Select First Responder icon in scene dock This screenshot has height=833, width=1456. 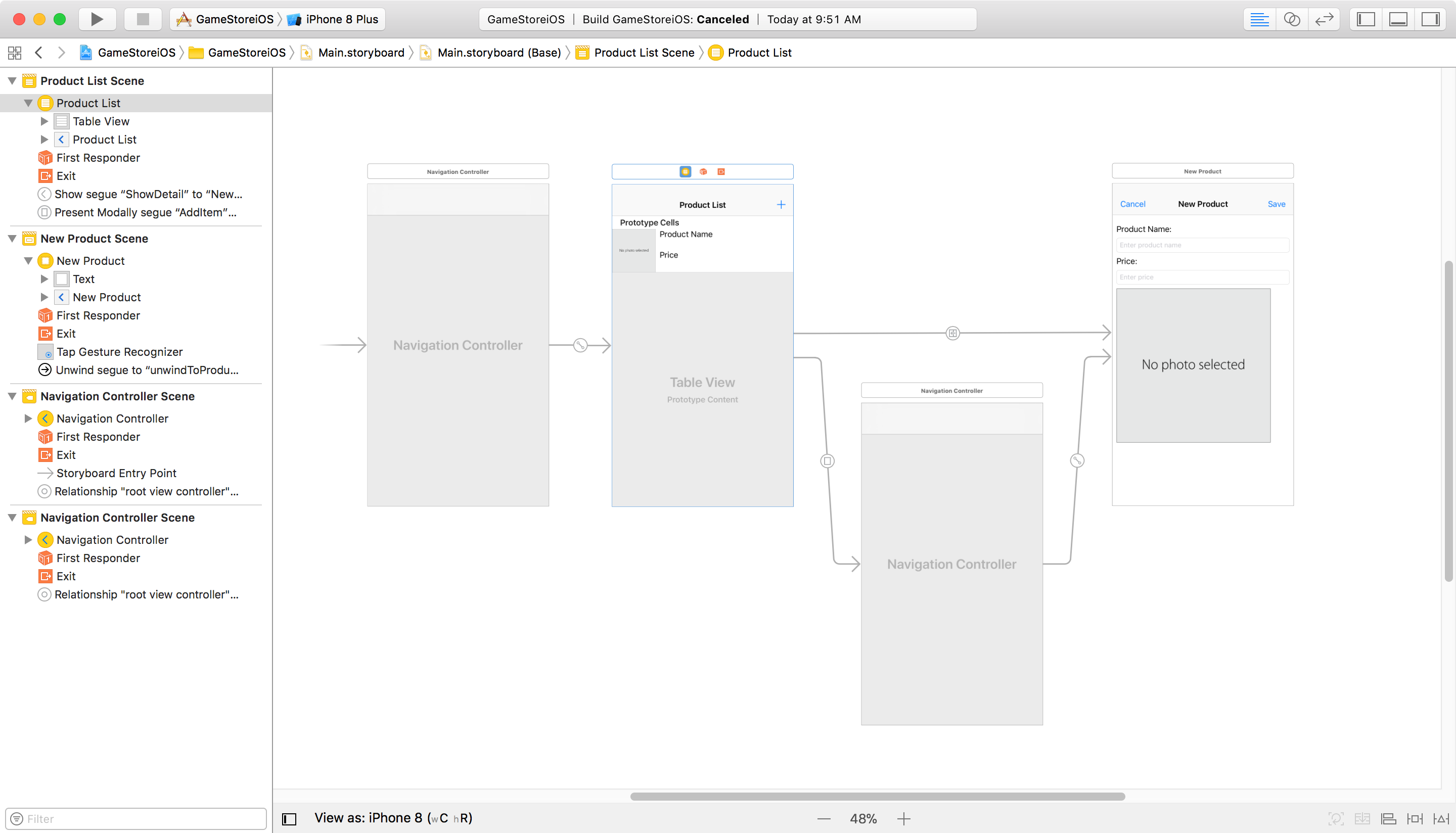(x=703, y=172)
